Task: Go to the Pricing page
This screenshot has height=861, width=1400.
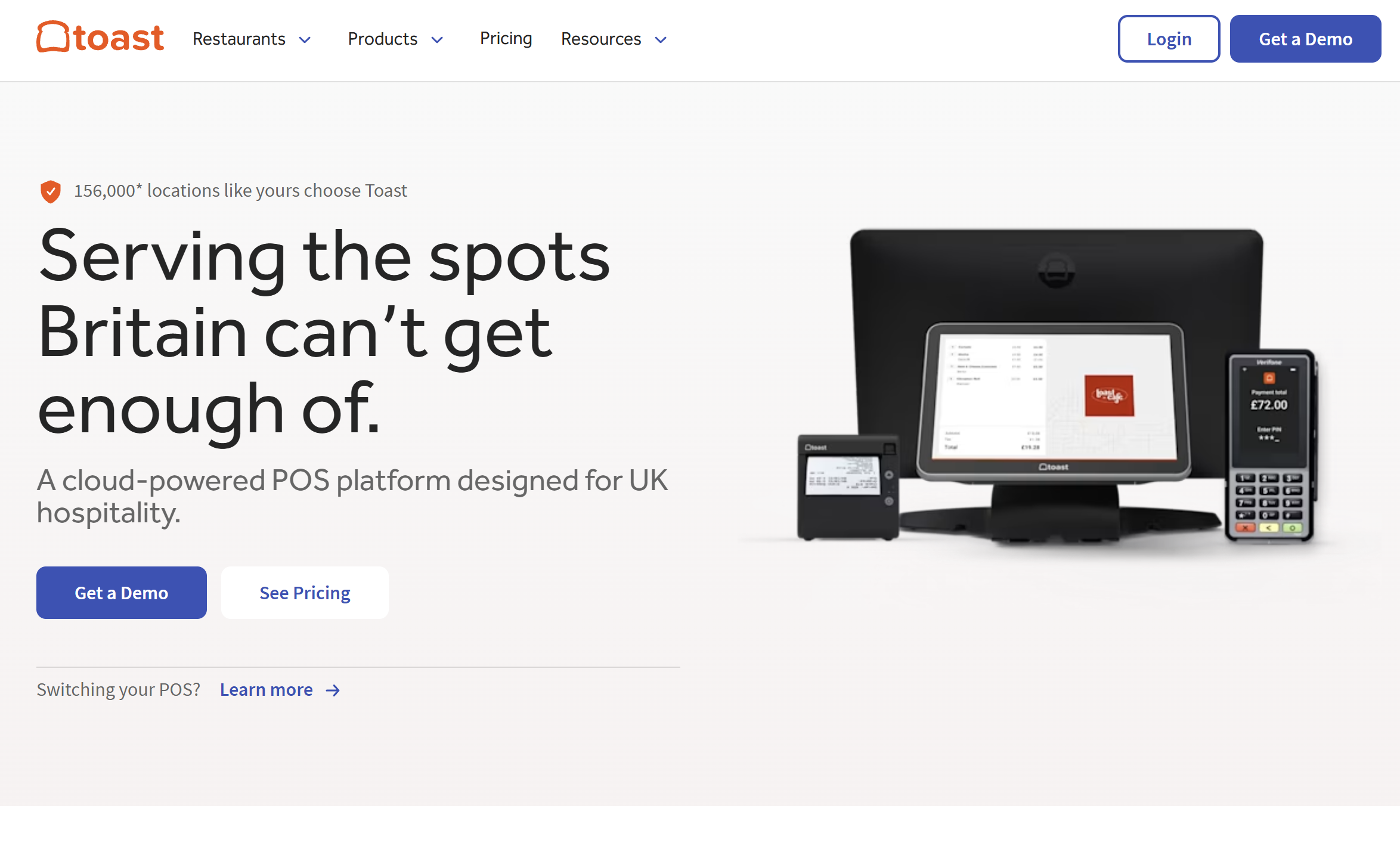Action: click(x=506, y=39)
